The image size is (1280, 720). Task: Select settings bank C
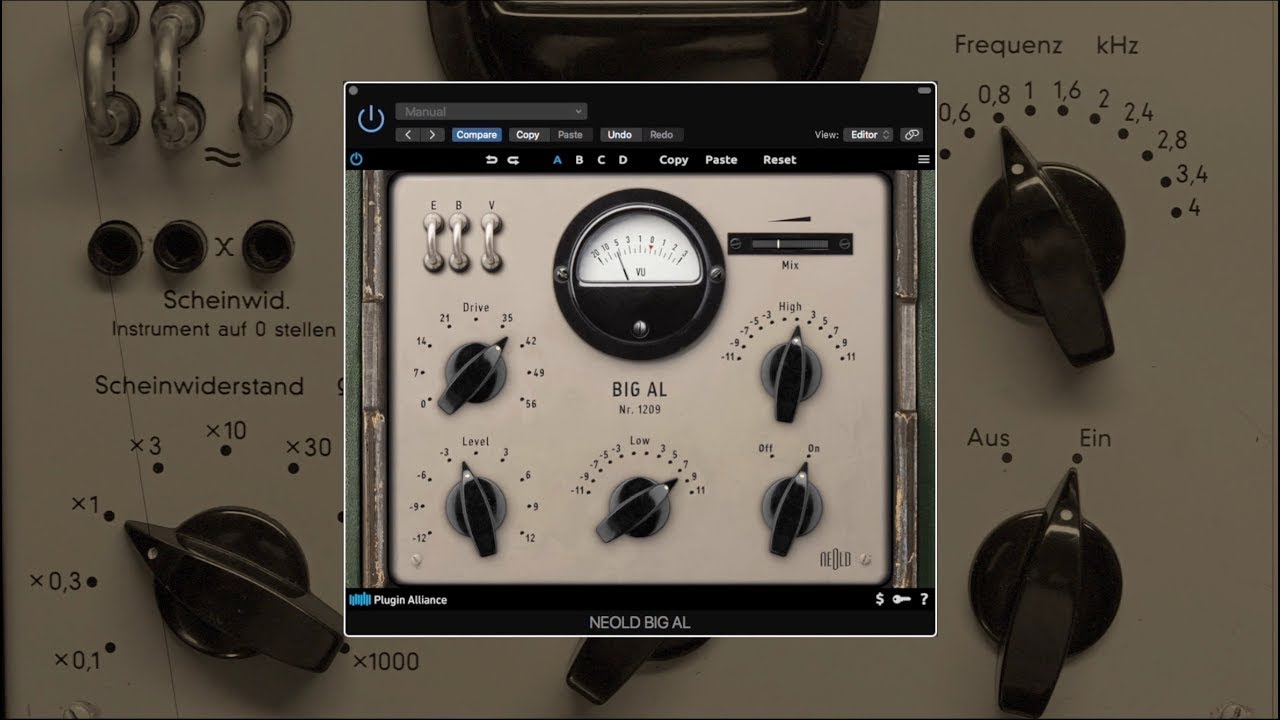pos(601,160)
